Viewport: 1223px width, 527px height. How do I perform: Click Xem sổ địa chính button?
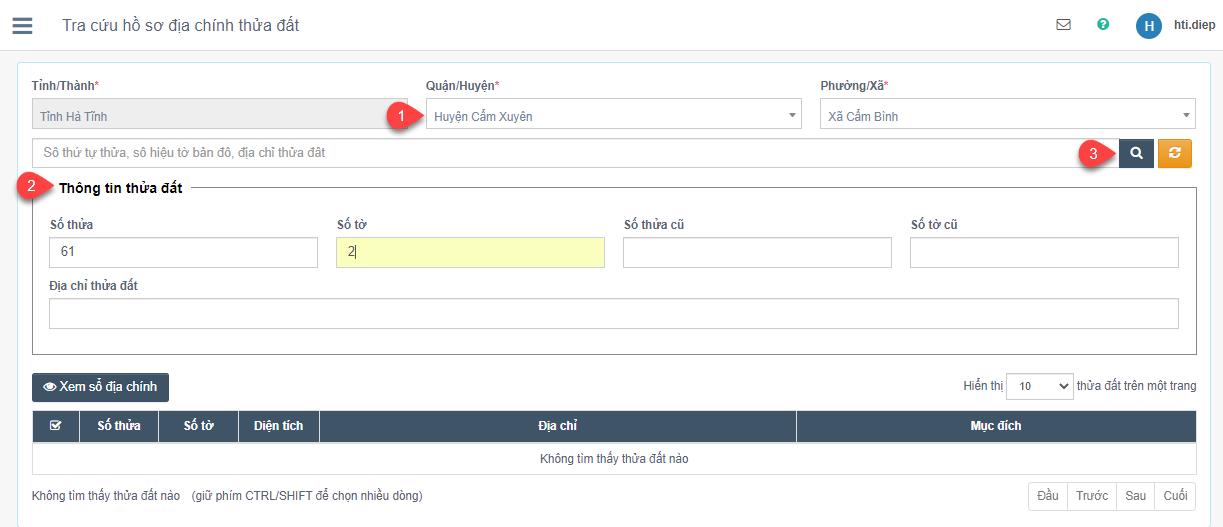(100, 387)
